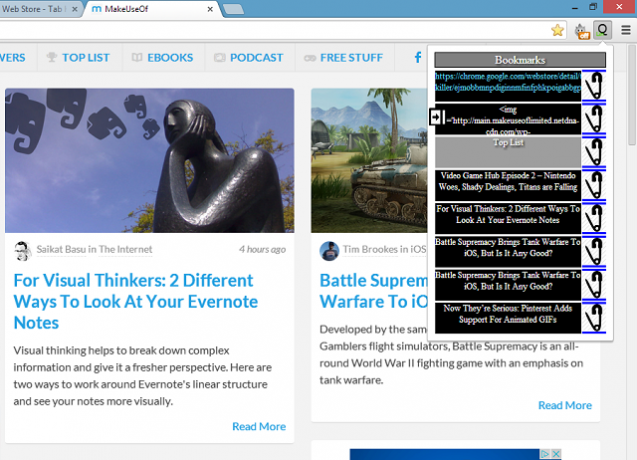Click the AdChoices icon on the ad banner

pyautogui.click(x=545, y=453)
